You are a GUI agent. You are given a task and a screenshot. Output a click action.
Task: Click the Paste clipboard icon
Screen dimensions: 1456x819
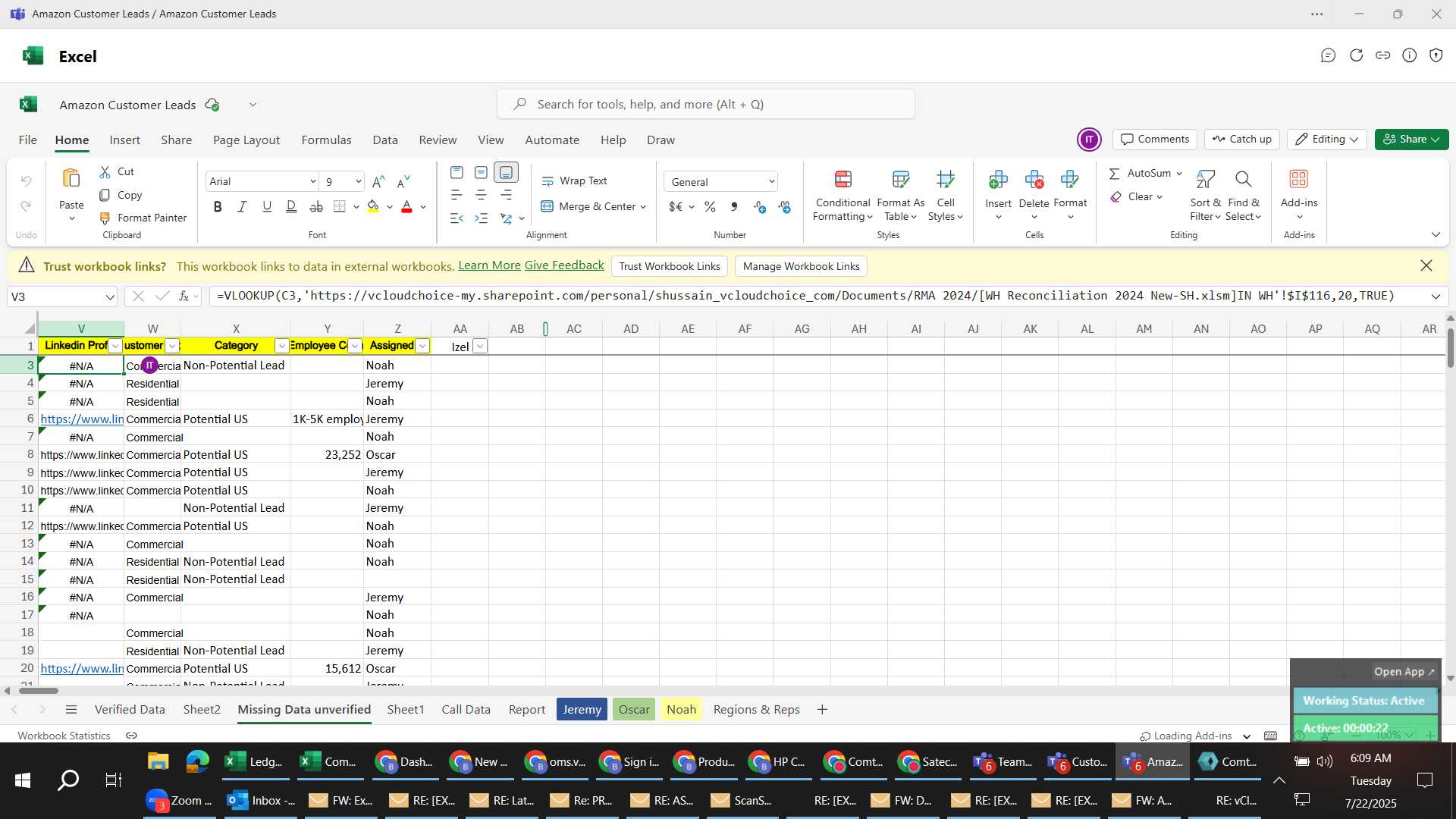(71, 179)
